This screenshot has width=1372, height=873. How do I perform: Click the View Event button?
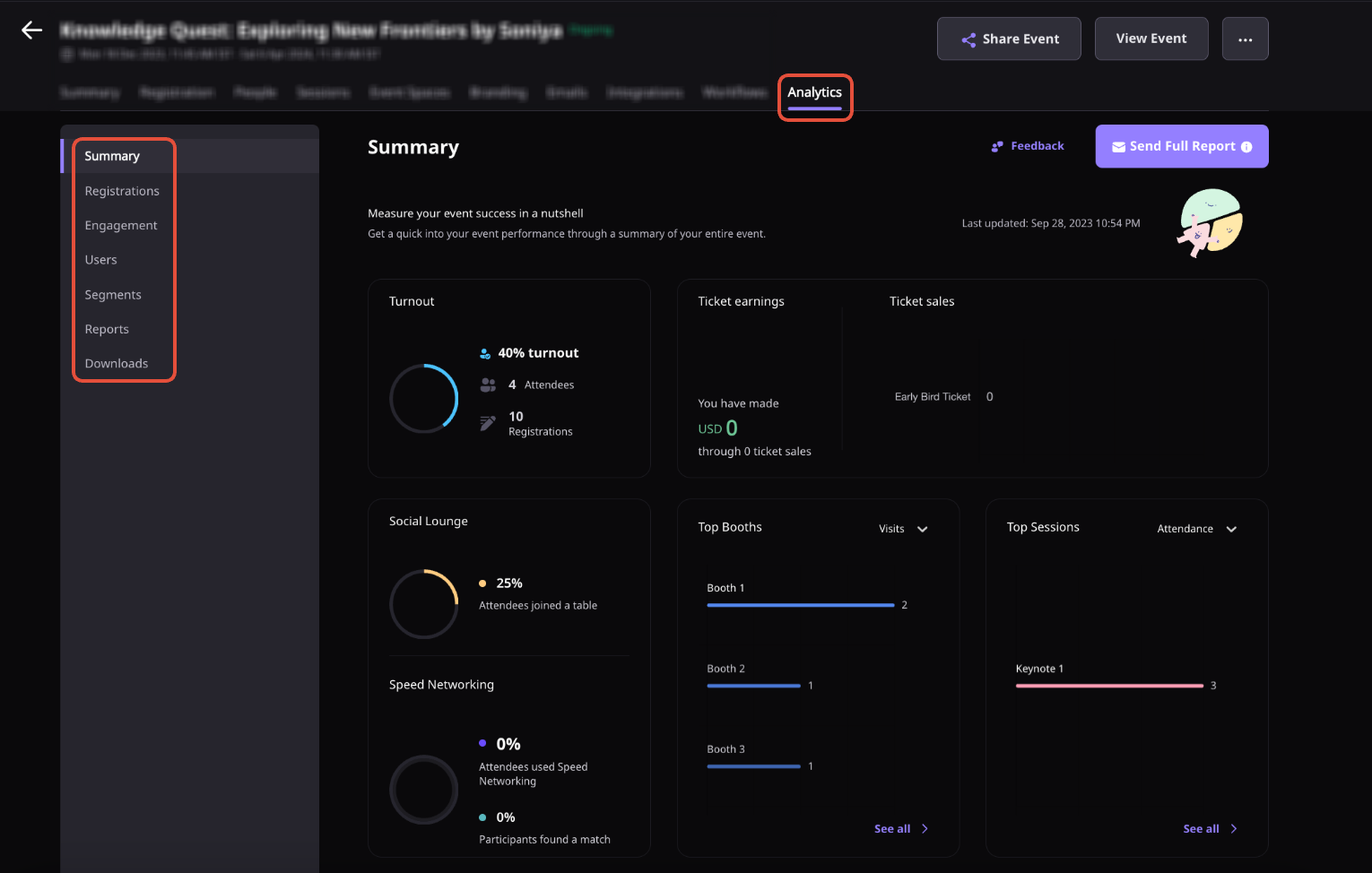pos(1151,39)
